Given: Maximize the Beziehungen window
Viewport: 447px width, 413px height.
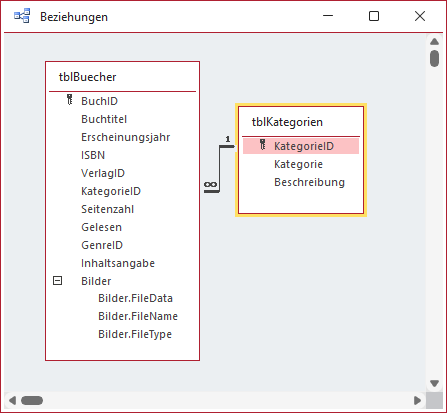Looking at the screenshot, I should click(374, 16).
